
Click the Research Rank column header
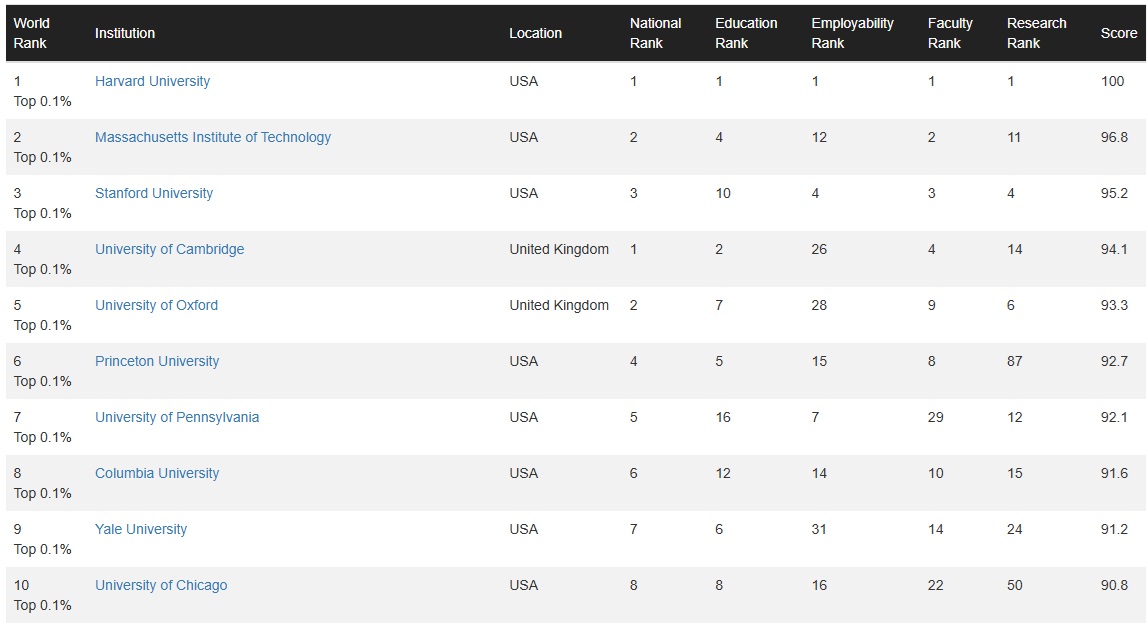pos(1037,33)
